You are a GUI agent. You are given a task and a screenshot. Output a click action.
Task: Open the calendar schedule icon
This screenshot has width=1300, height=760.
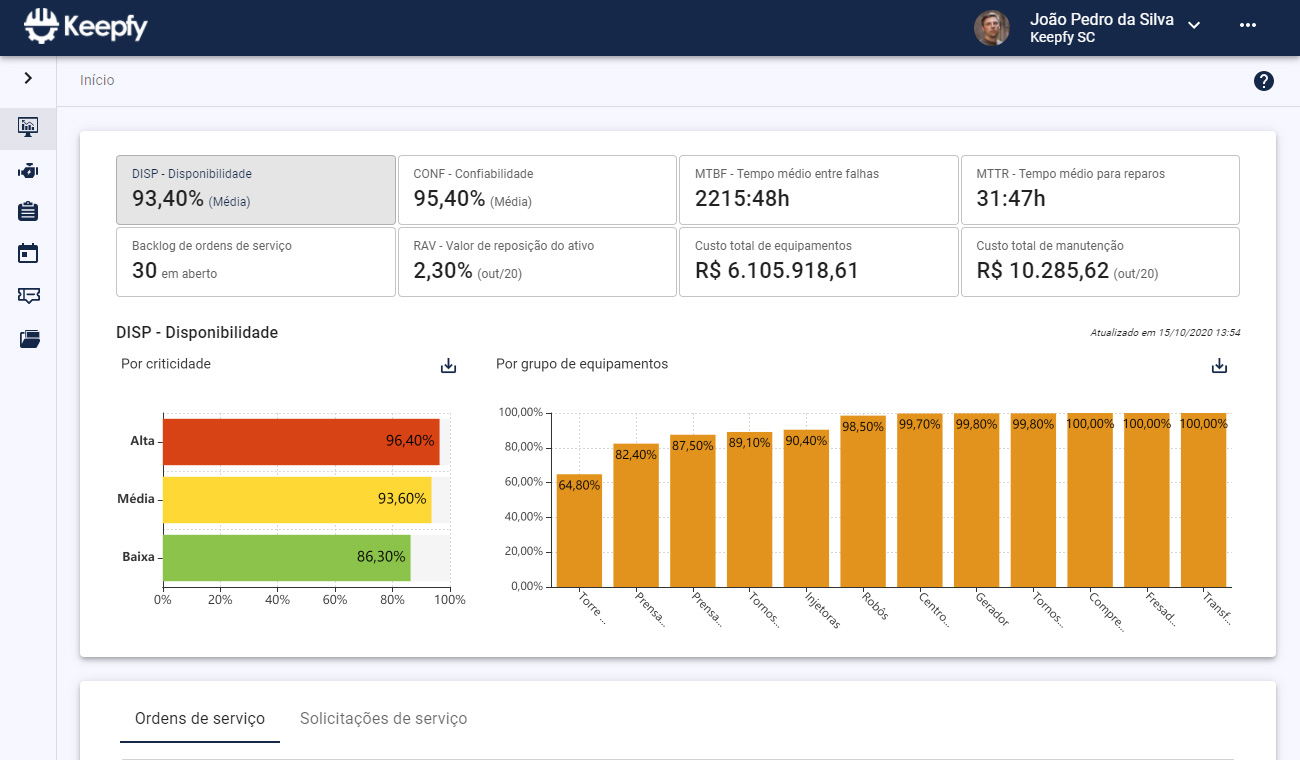coord(28,253)
